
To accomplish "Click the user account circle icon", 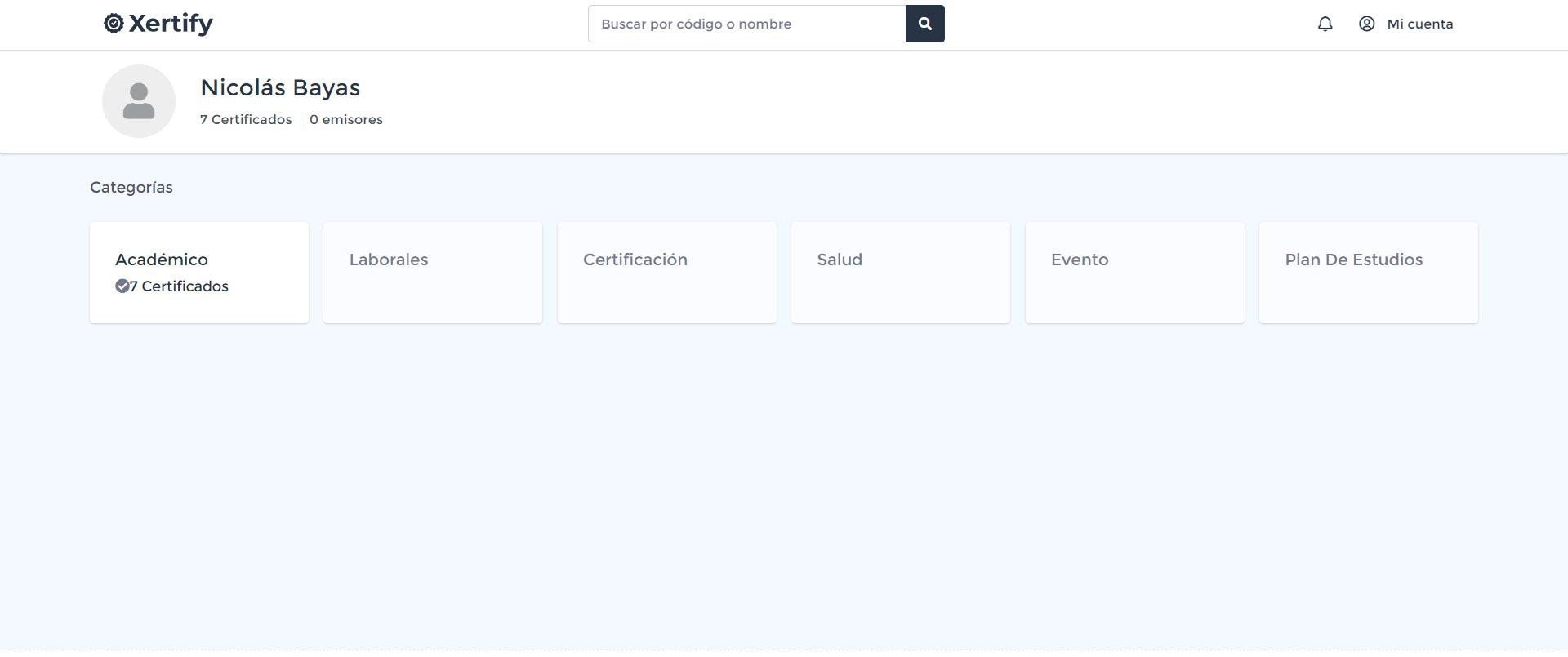I will (x=1366, y=24).
